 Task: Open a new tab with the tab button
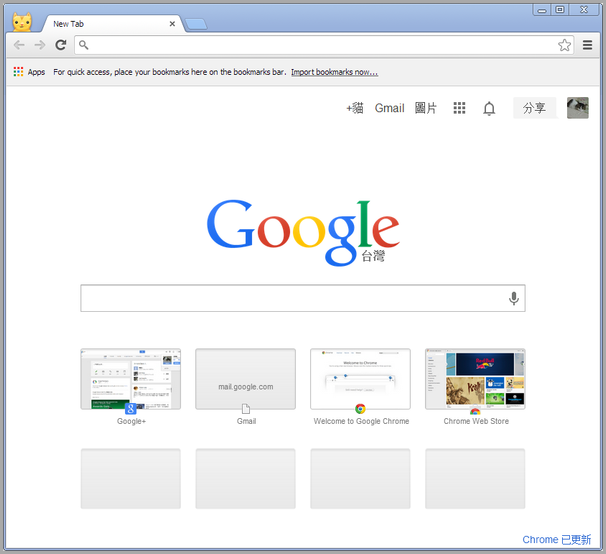tap(196, 24)
